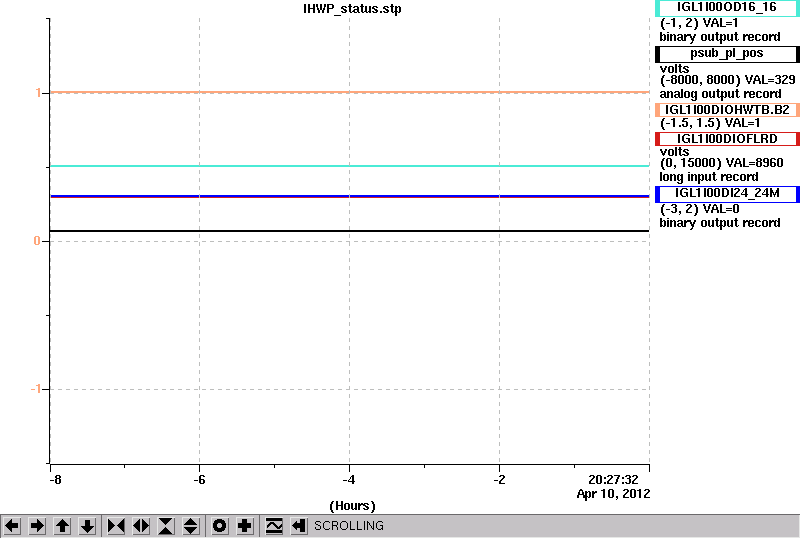Click the return-to-scrolling arrow icon
800x538 pixels.
(x=299, y=526)
